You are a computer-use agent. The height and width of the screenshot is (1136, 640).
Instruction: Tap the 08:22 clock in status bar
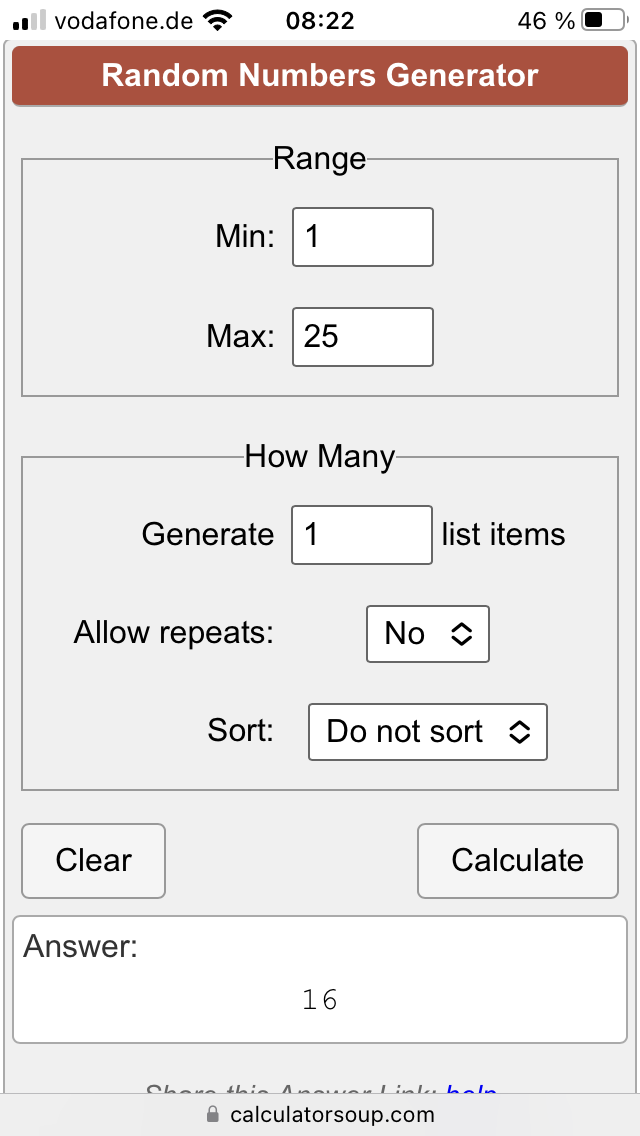coord(320,21)
